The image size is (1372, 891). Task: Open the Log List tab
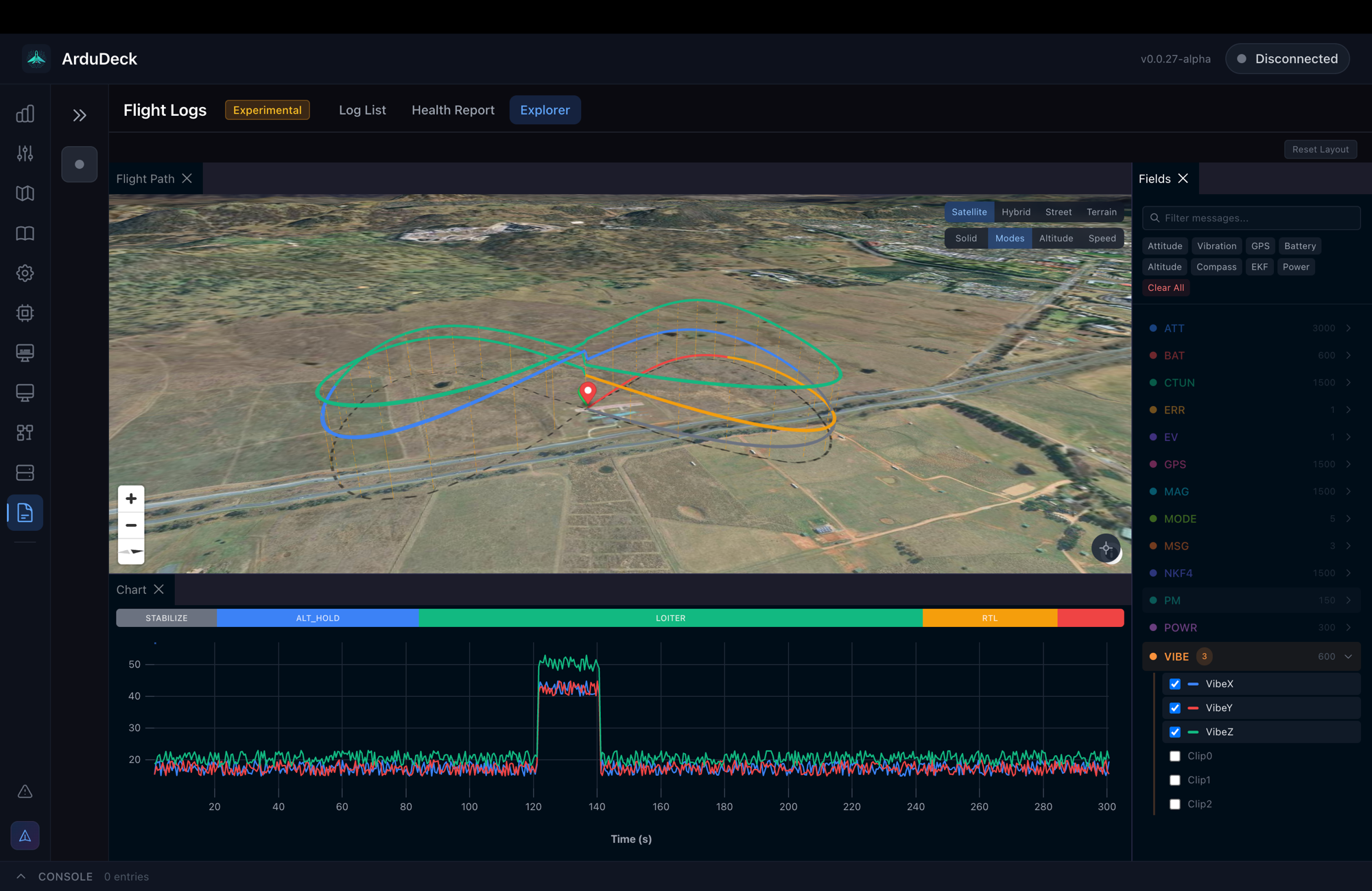click(x=362, y=110)
